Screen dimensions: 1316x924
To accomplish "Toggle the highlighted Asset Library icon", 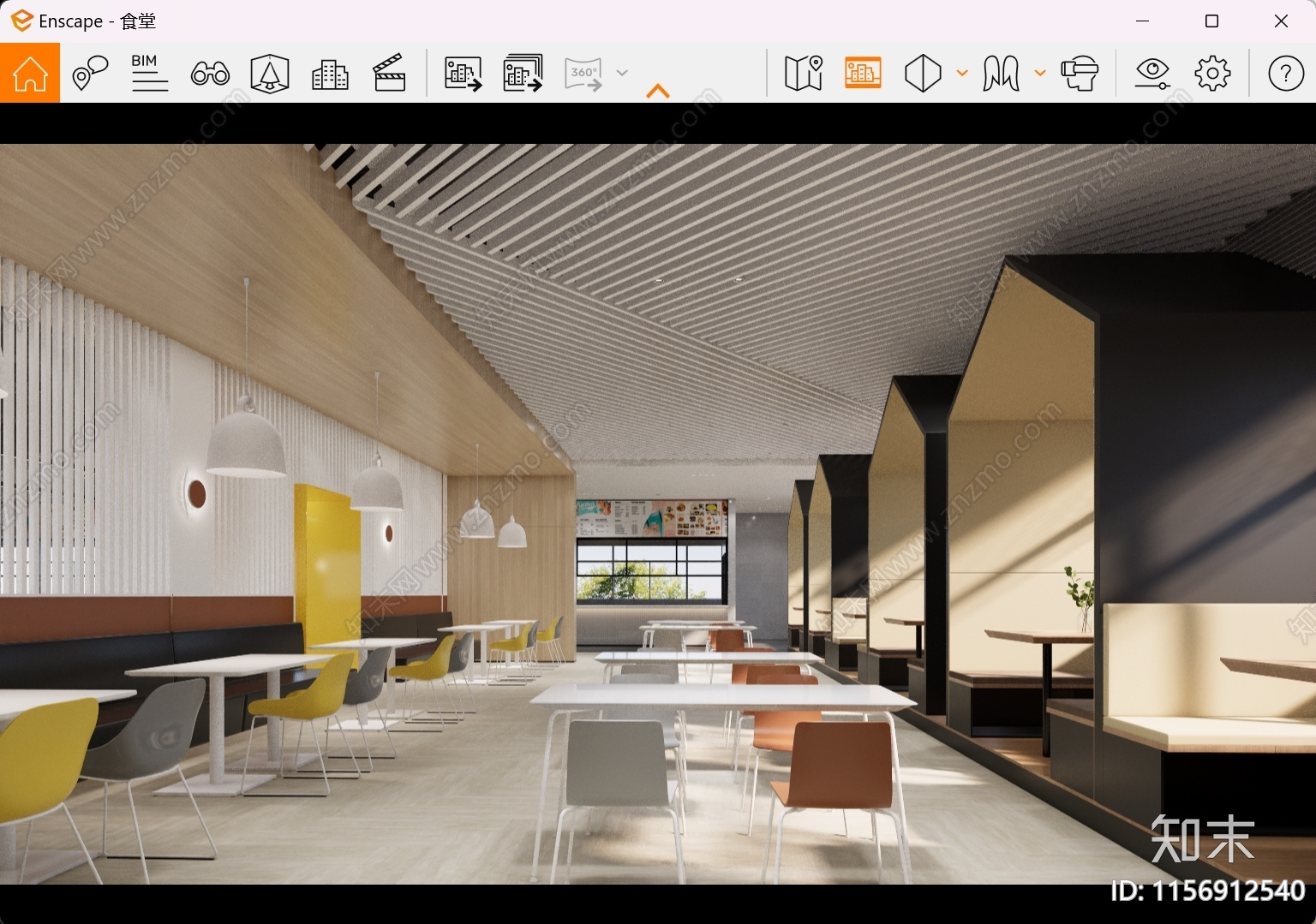I will tap(863, 74).
